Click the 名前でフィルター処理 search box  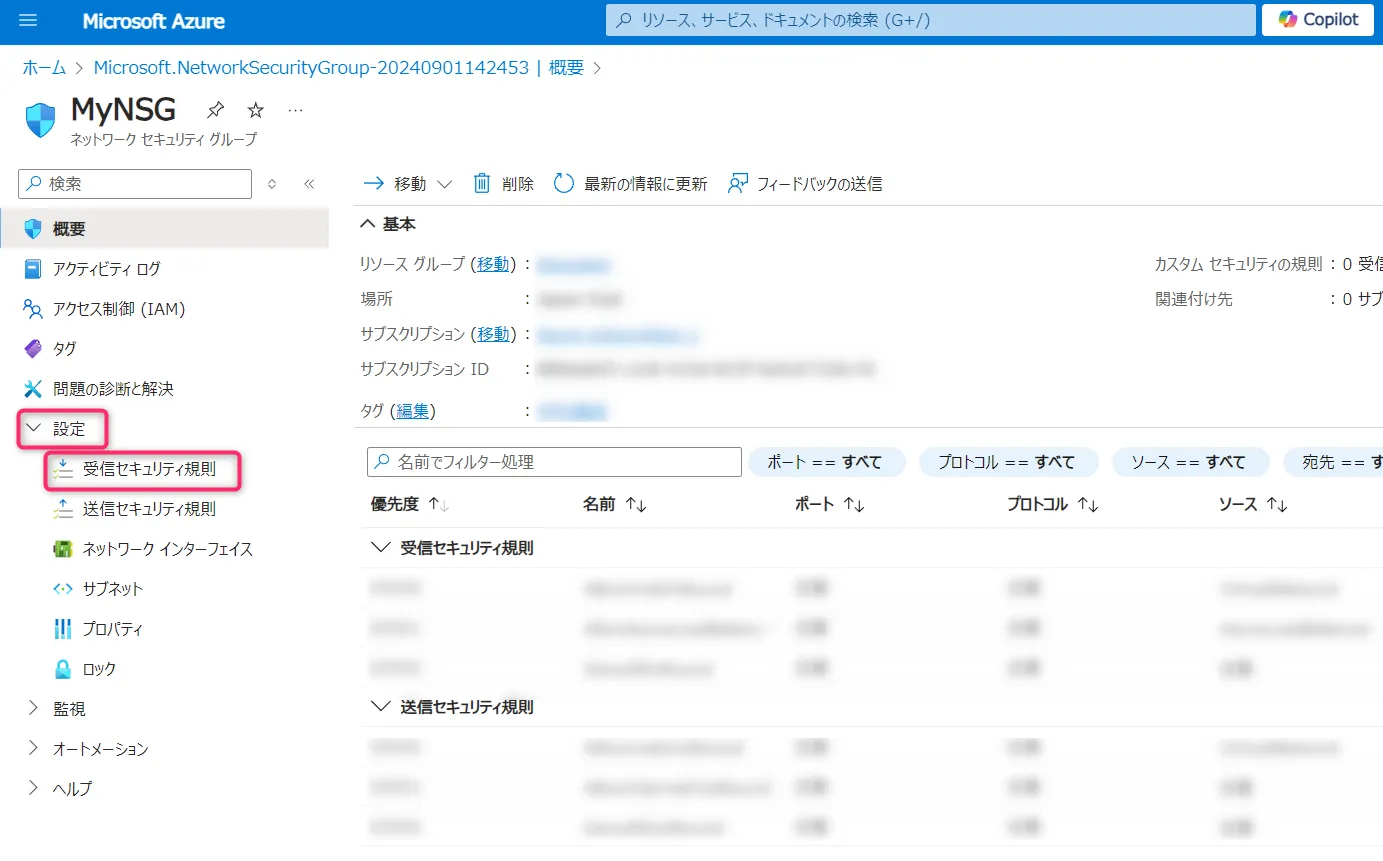click(553, 461)
